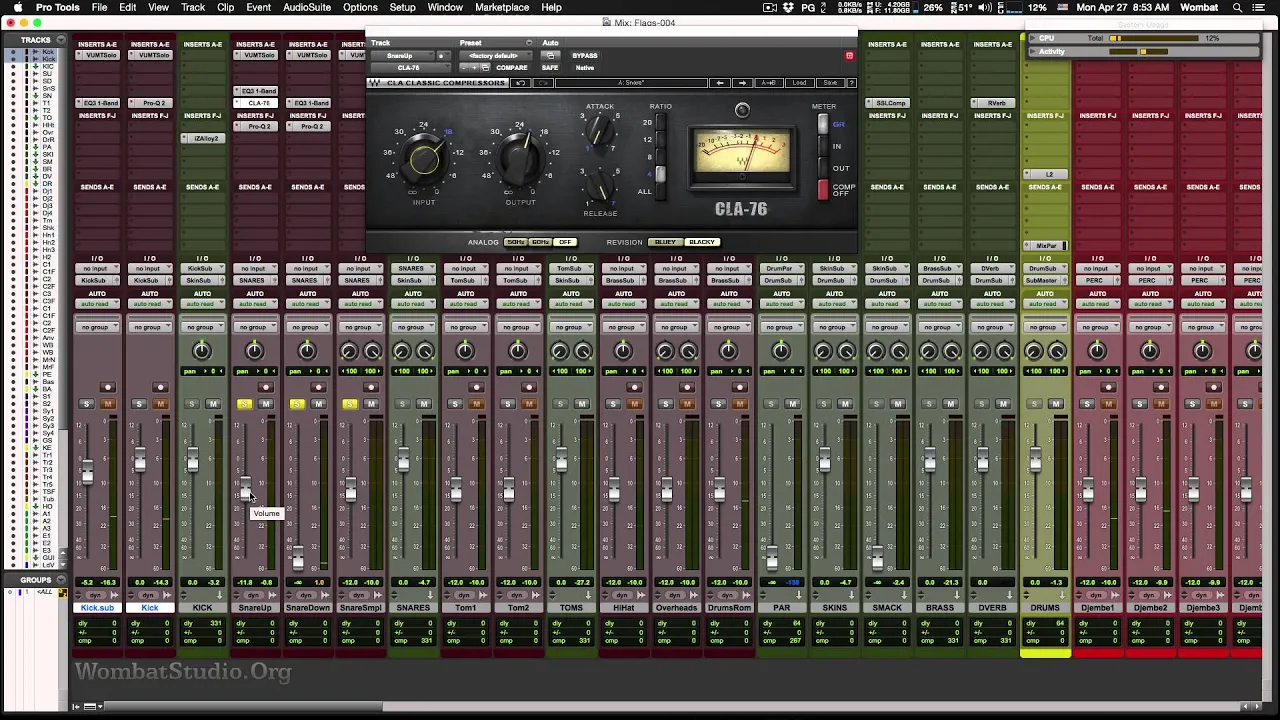
Task: Mute the Kick.sub track
Action: point(108,404)
